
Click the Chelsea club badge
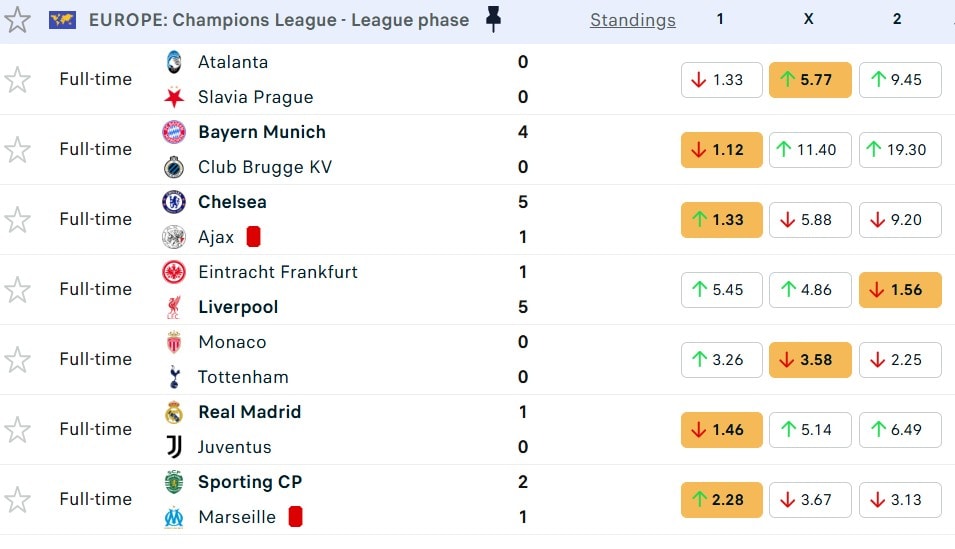pos(174,202)
